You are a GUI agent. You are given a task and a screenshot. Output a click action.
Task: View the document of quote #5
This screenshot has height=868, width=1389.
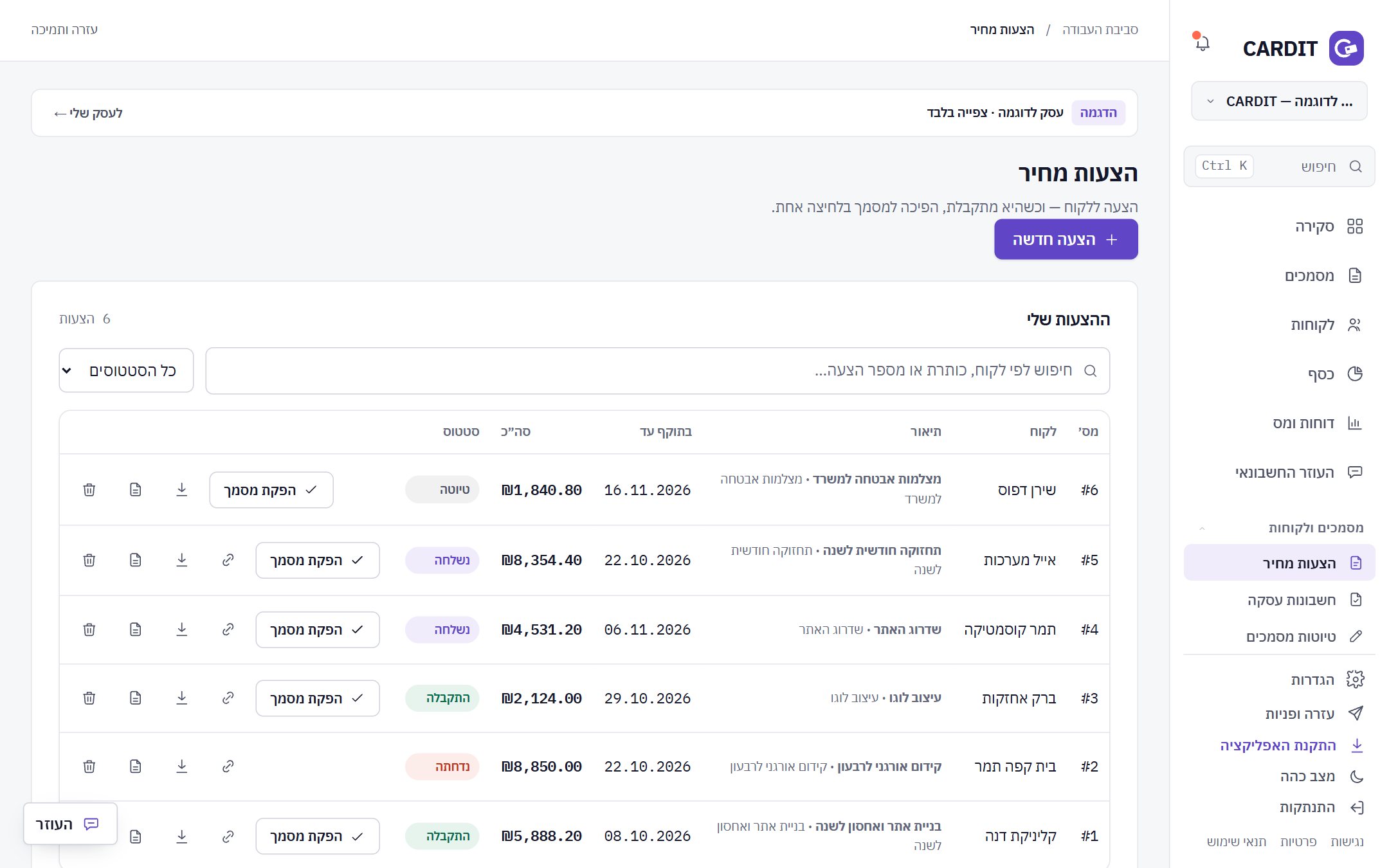click(136, 560)
